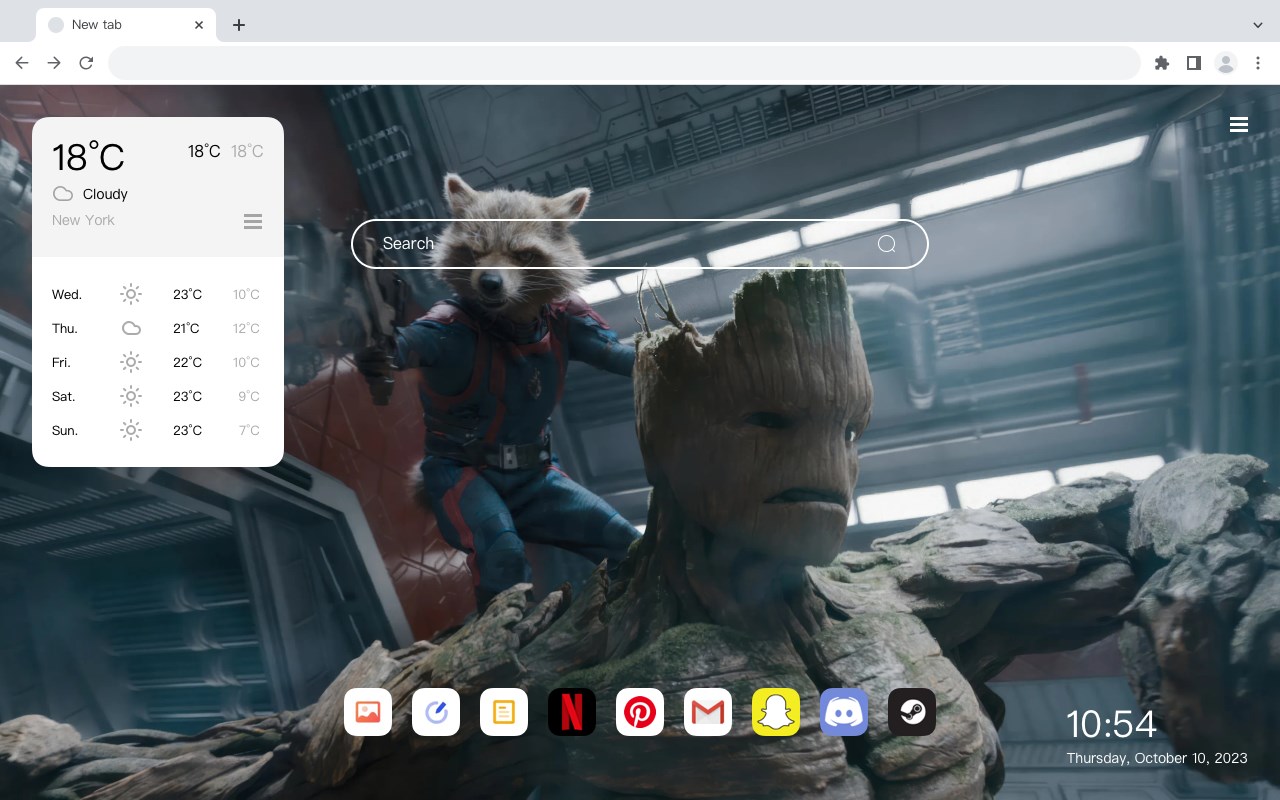The height and width of the screenshot is (800, 1280).
Task: Open Chrome extensions puzzle icon
Action: point(1161,63)
